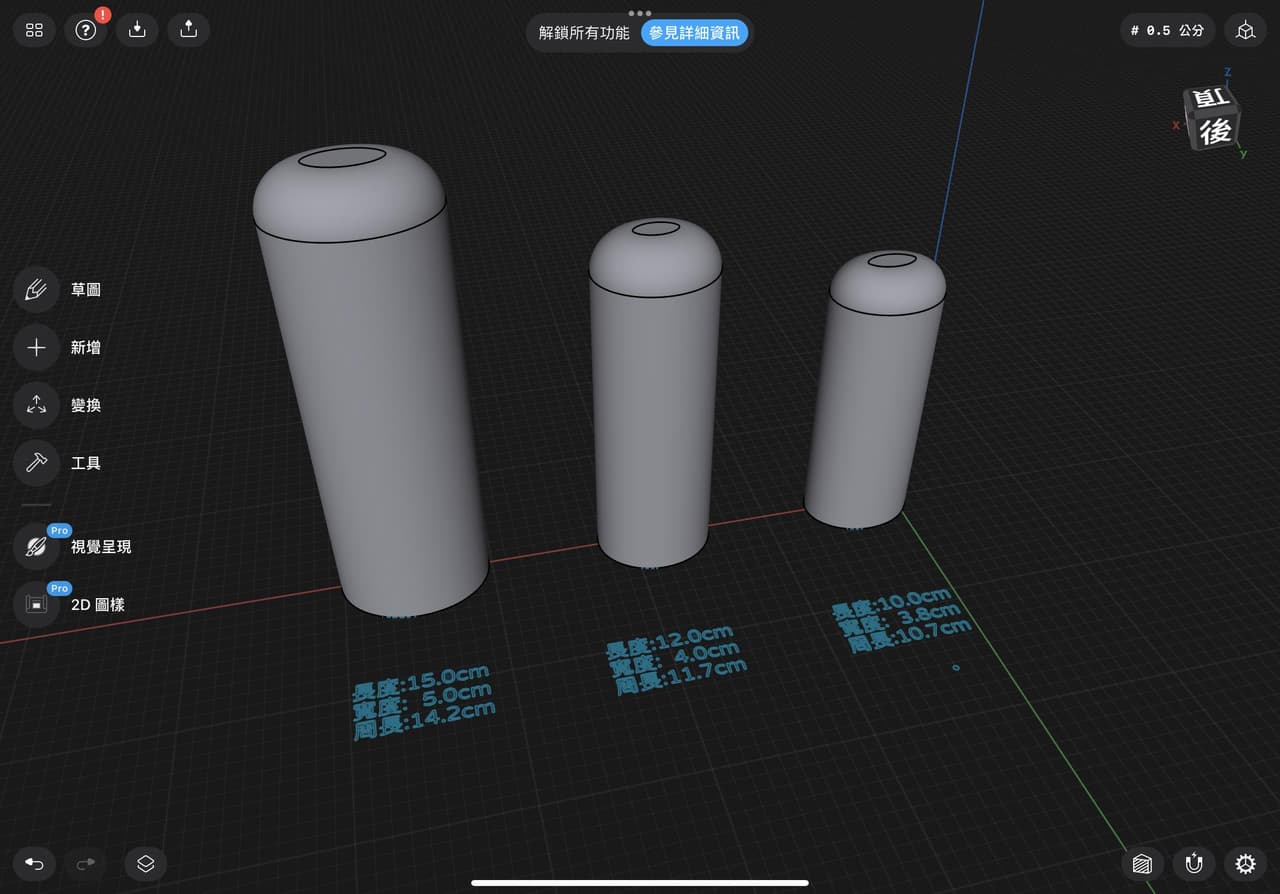
Task: Open the 變換 transform tool icon
Action: (x=36, y=406)
